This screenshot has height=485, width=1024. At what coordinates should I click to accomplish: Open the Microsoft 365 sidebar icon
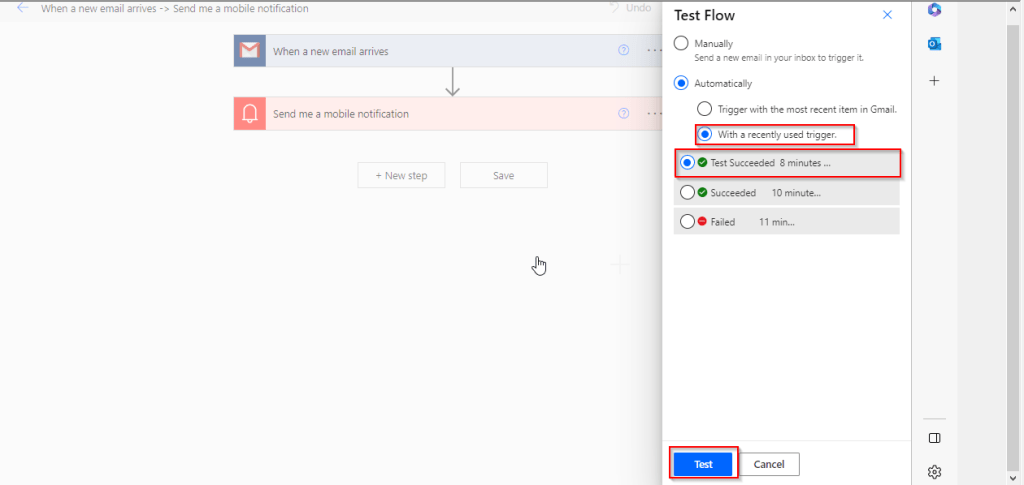coord(934,10)
